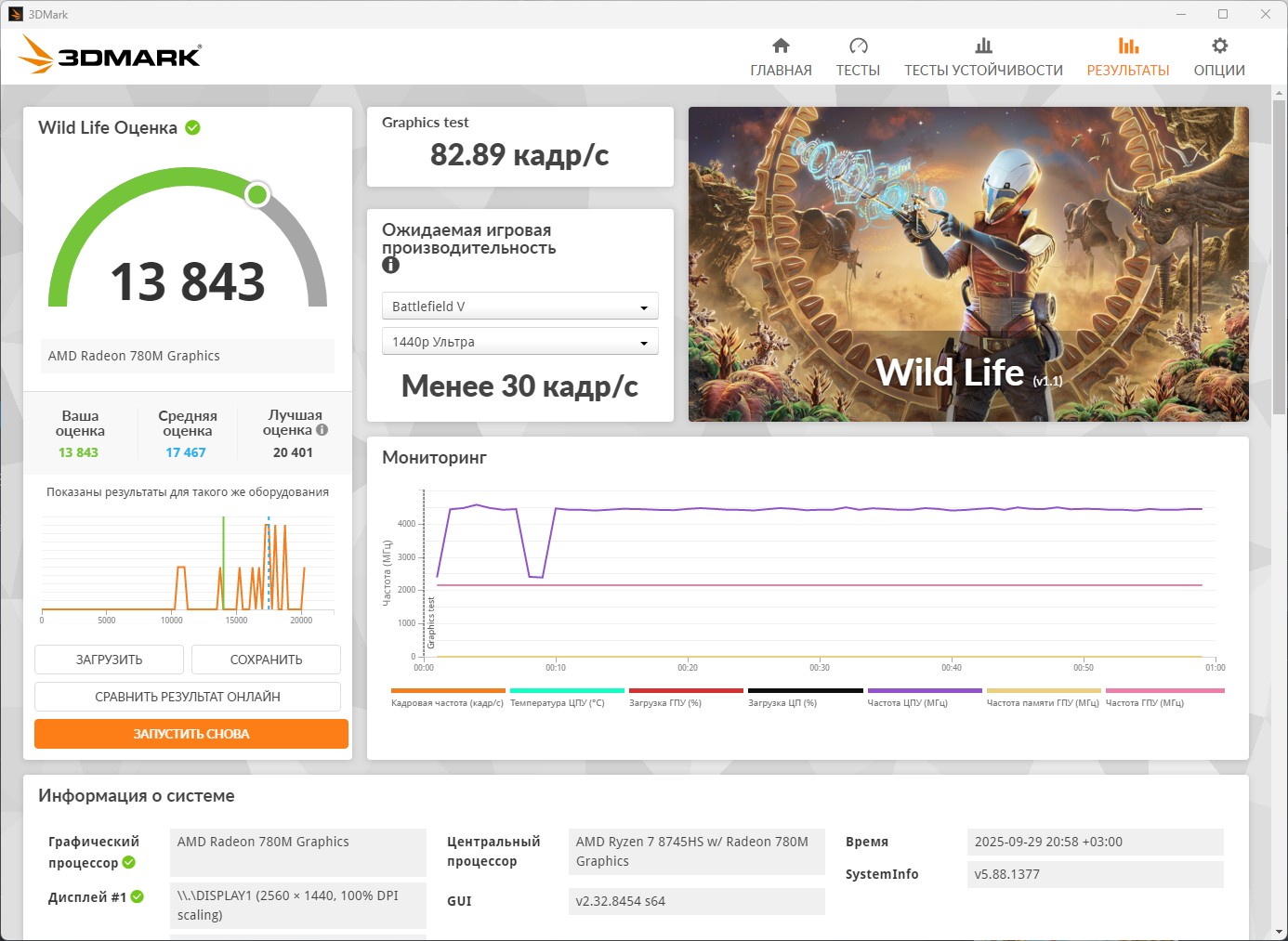This screenshot has width=1288, height=941.
Task: Click the AMD Ryzen 7 8745HS processor field
Action: point(697,852)
